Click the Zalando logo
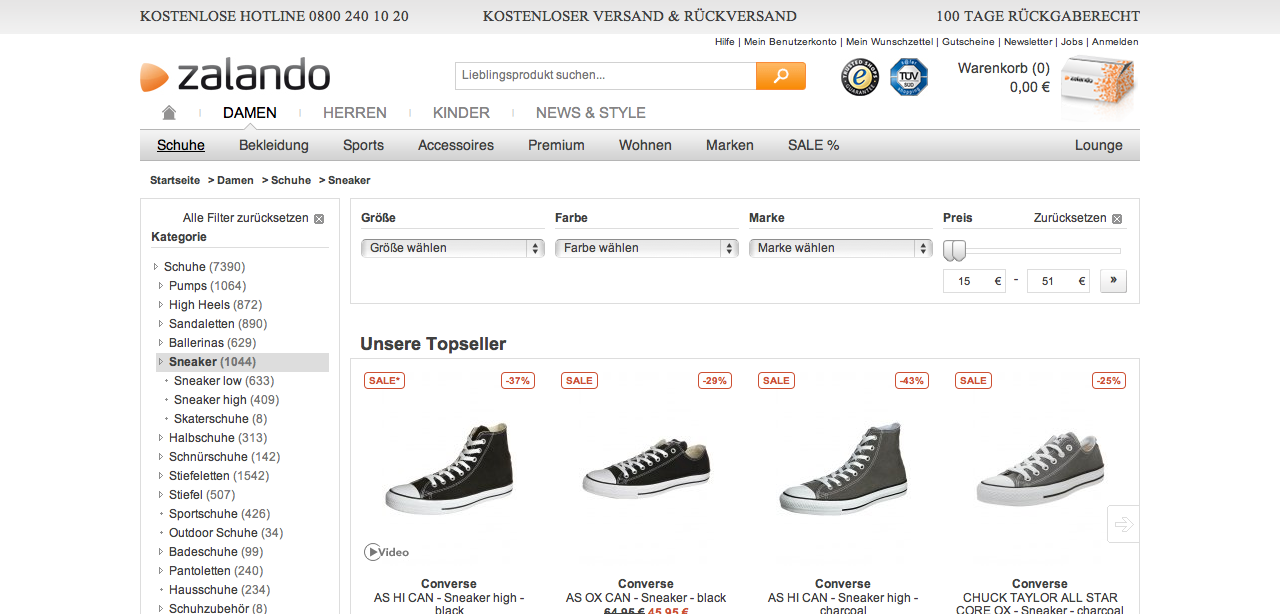The height and width of the screenshot is (614, 1280). (236, 76)
